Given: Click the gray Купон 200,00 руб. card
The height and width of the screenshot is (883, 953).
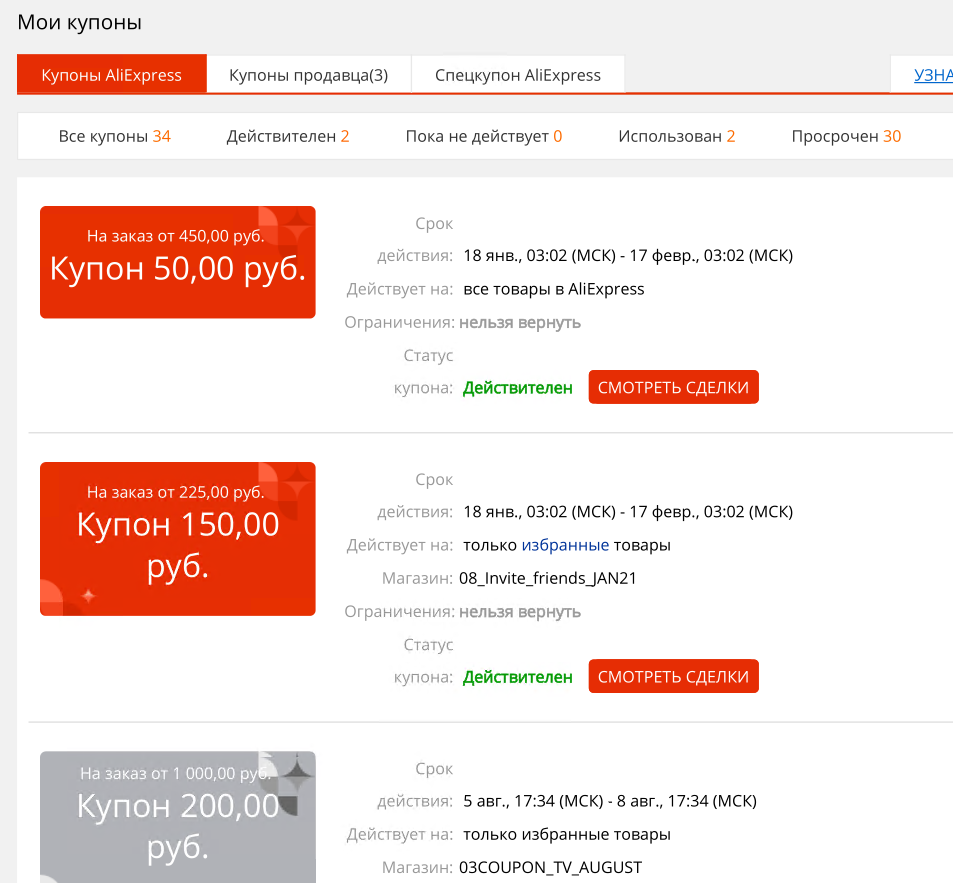Looking at the screenshot, I should point(177,817).
